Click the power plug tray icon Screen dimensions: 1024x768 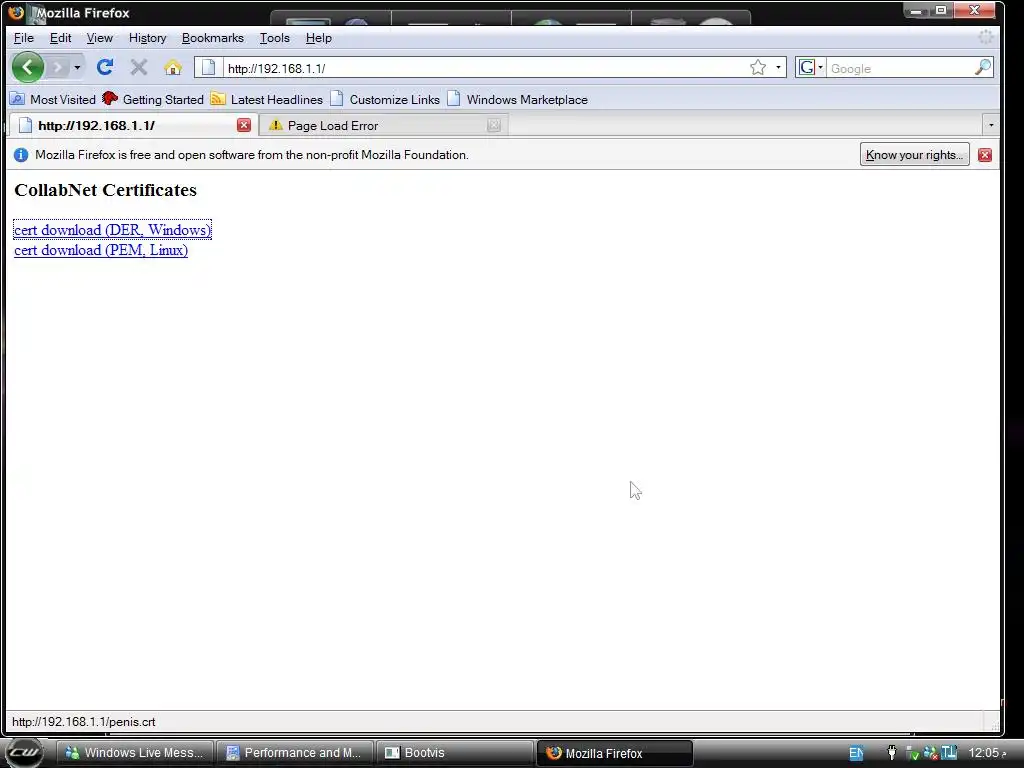pos(891,753)
